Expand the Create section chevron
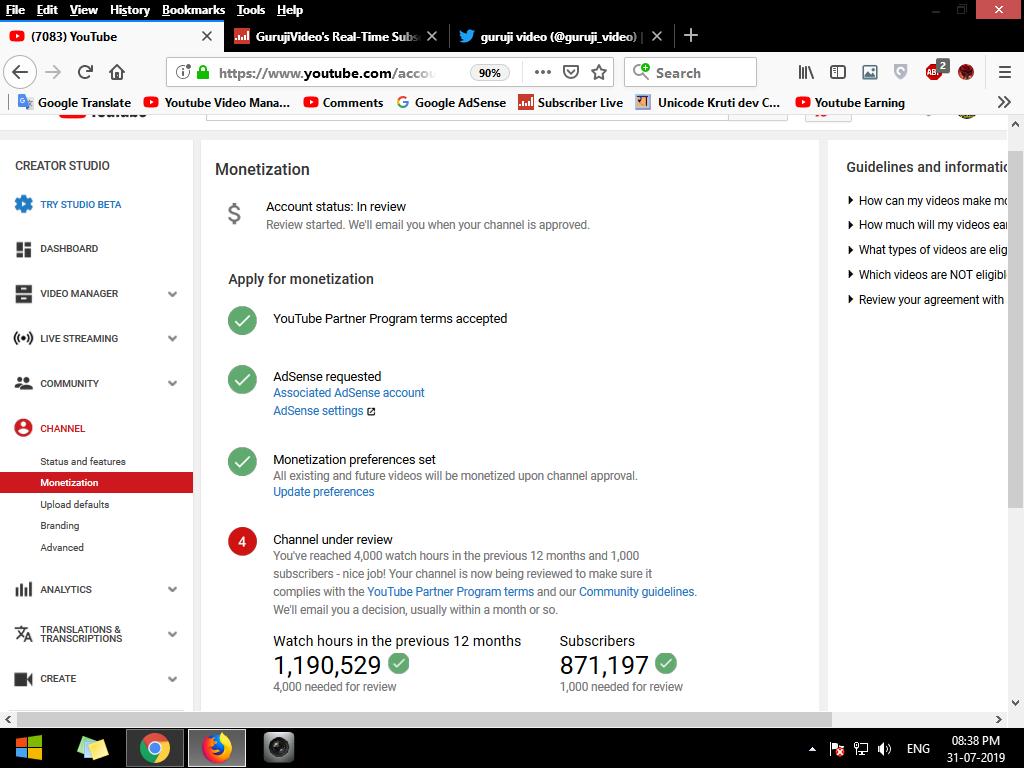 pos(172,679)
